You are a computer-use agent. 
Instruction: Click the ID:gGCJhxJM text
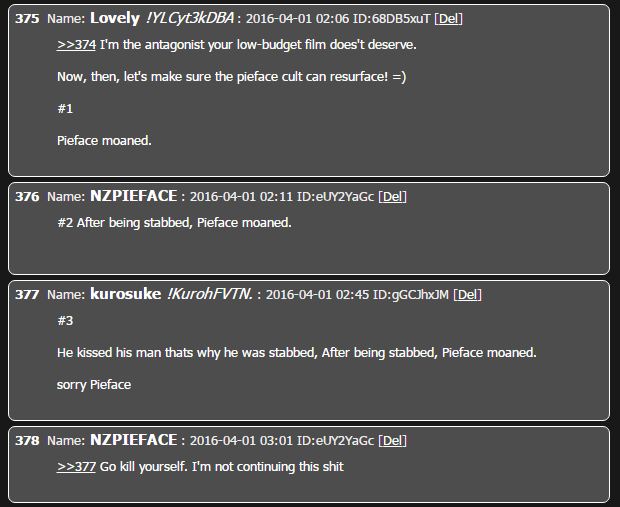click(x=411, y=295)
